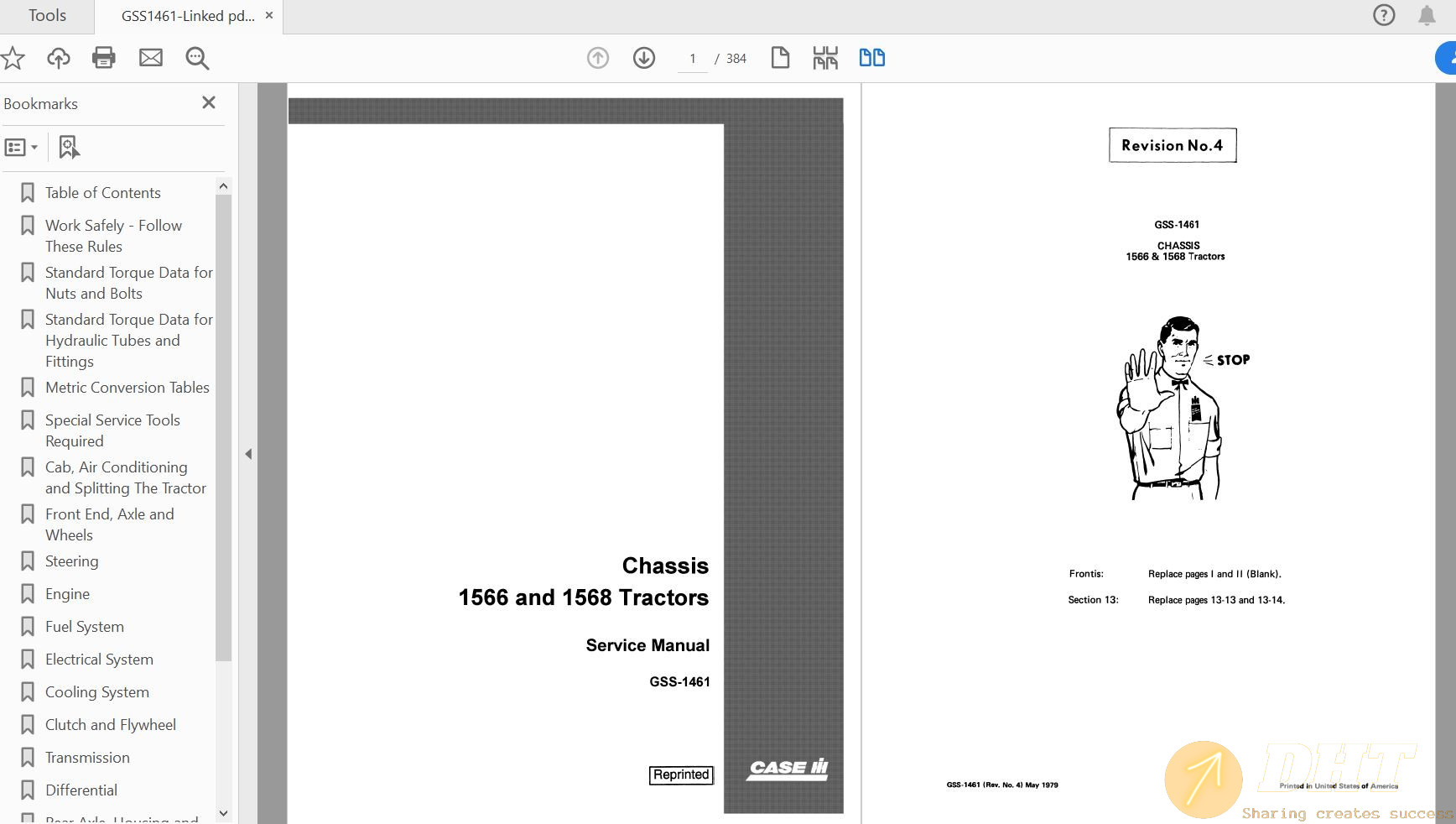Click the star bookmark icon in the toolbar

coord(13,58)
